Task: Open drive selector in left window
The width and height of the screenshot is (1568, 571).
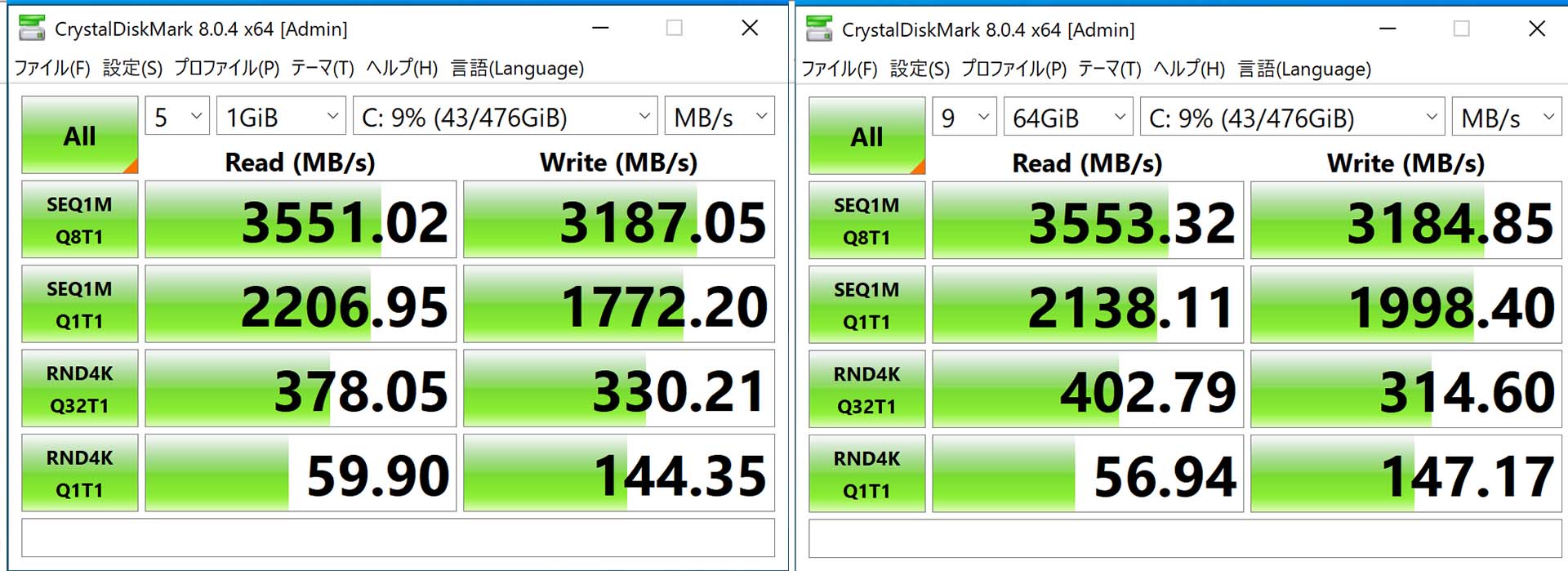Action: pos(505,116)
